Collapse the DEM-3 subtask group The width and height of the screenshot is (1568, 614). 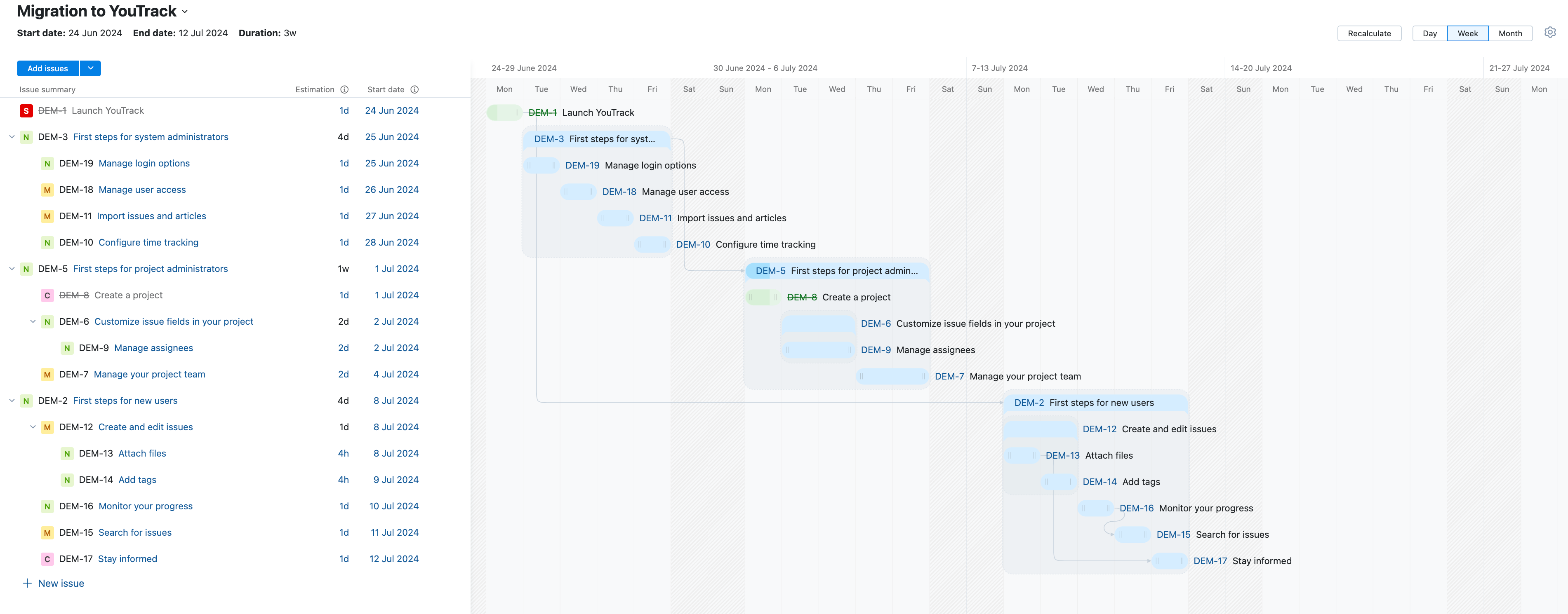coord(12,137)
